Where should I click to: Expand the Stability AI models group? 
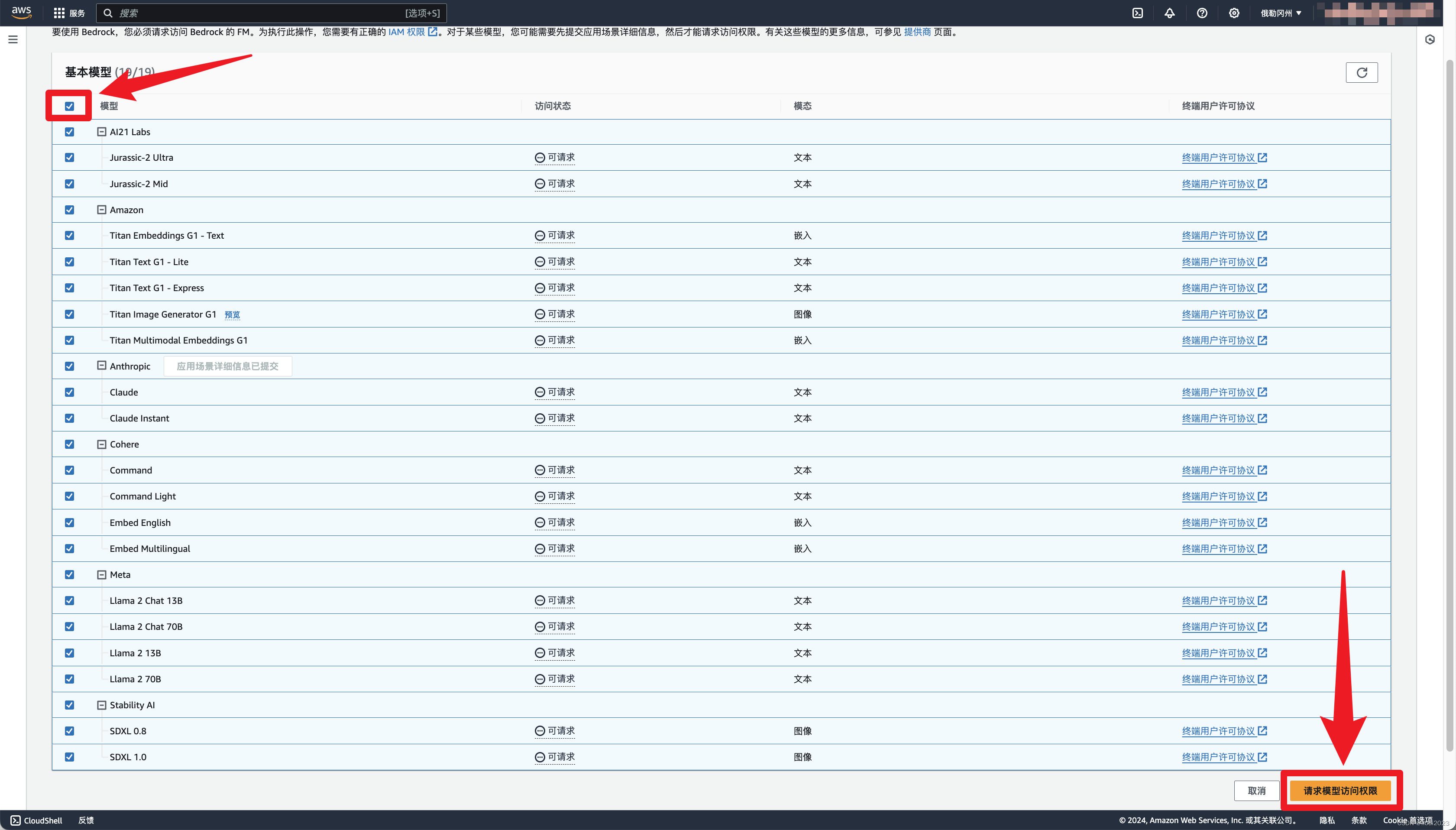click(x=100, y=705)
